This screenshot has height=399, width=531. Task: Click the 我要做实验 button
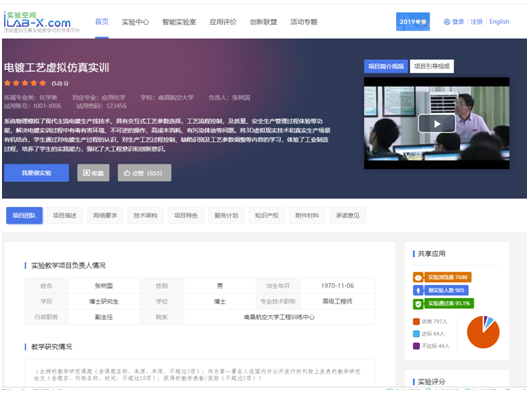[37, 173]
